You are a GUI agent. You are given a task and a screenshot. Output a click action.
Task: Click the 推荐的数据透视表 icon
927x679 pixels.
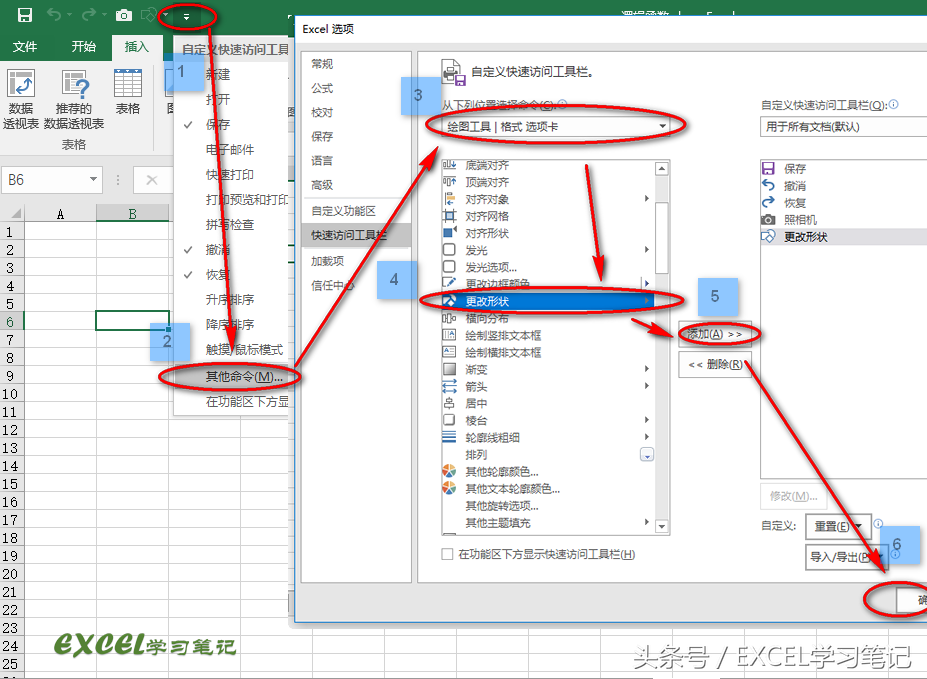[x=74, y=84]
